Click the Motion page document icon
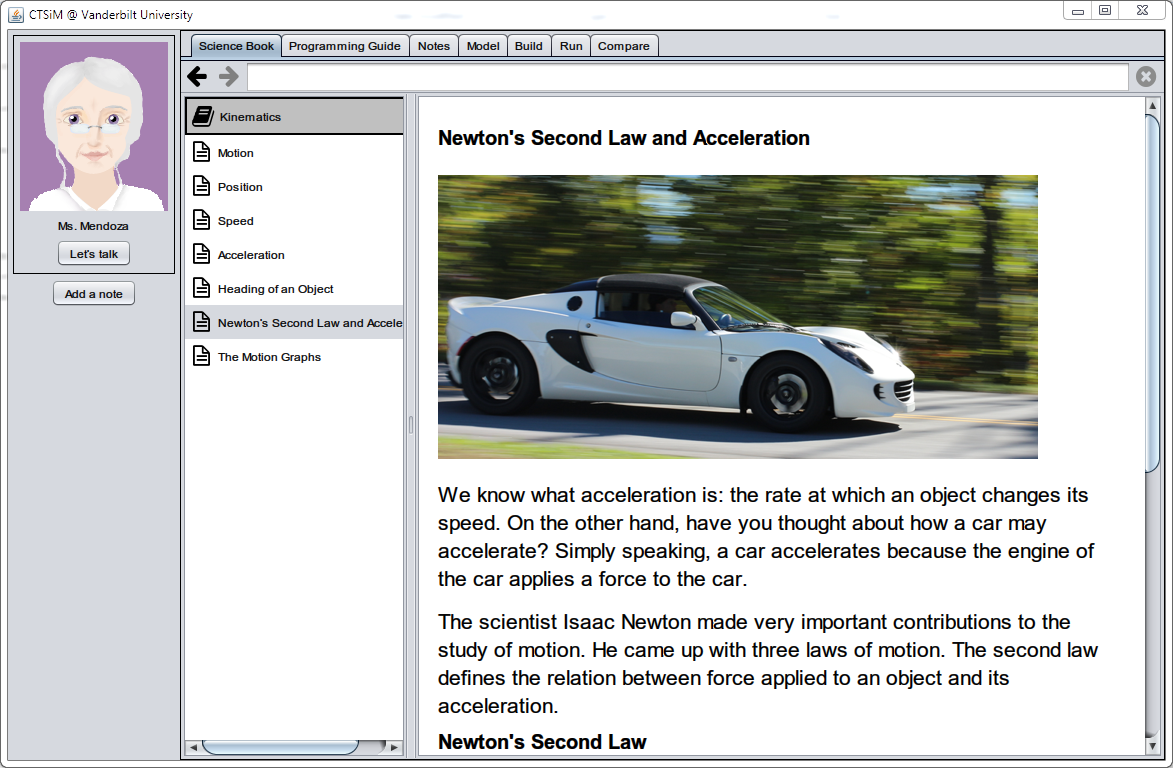The height and width of the screenshot is (768, 1173). coord(201,153)
